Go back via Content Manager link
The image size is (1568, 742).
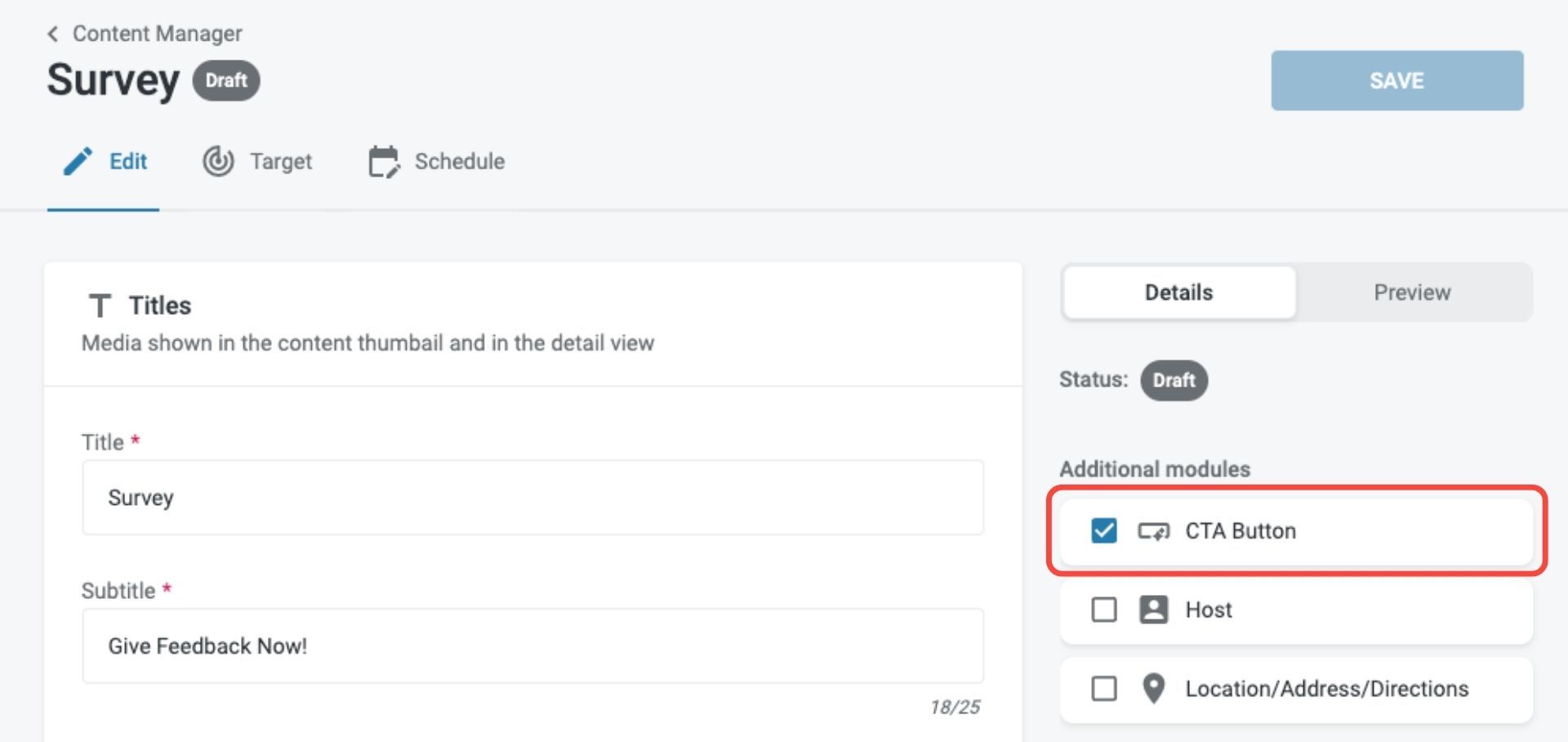(x=157, y=34)
